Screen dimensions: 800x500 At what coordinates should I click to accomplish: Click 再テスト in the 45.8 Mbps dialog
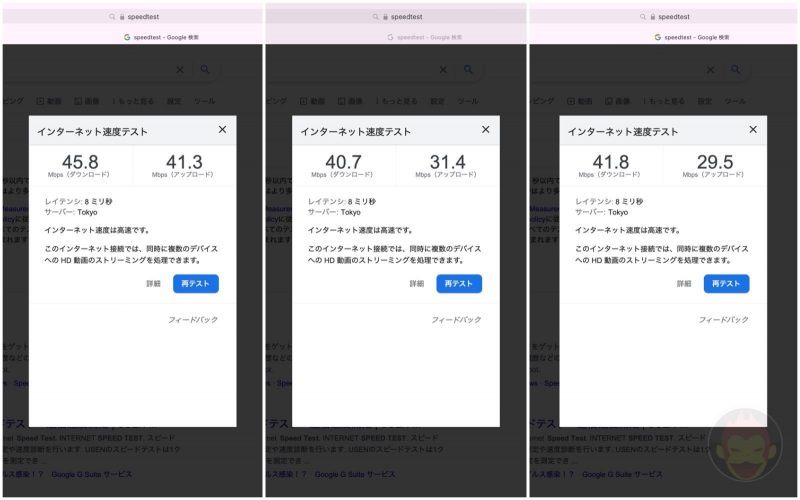(x=196, y=284)
